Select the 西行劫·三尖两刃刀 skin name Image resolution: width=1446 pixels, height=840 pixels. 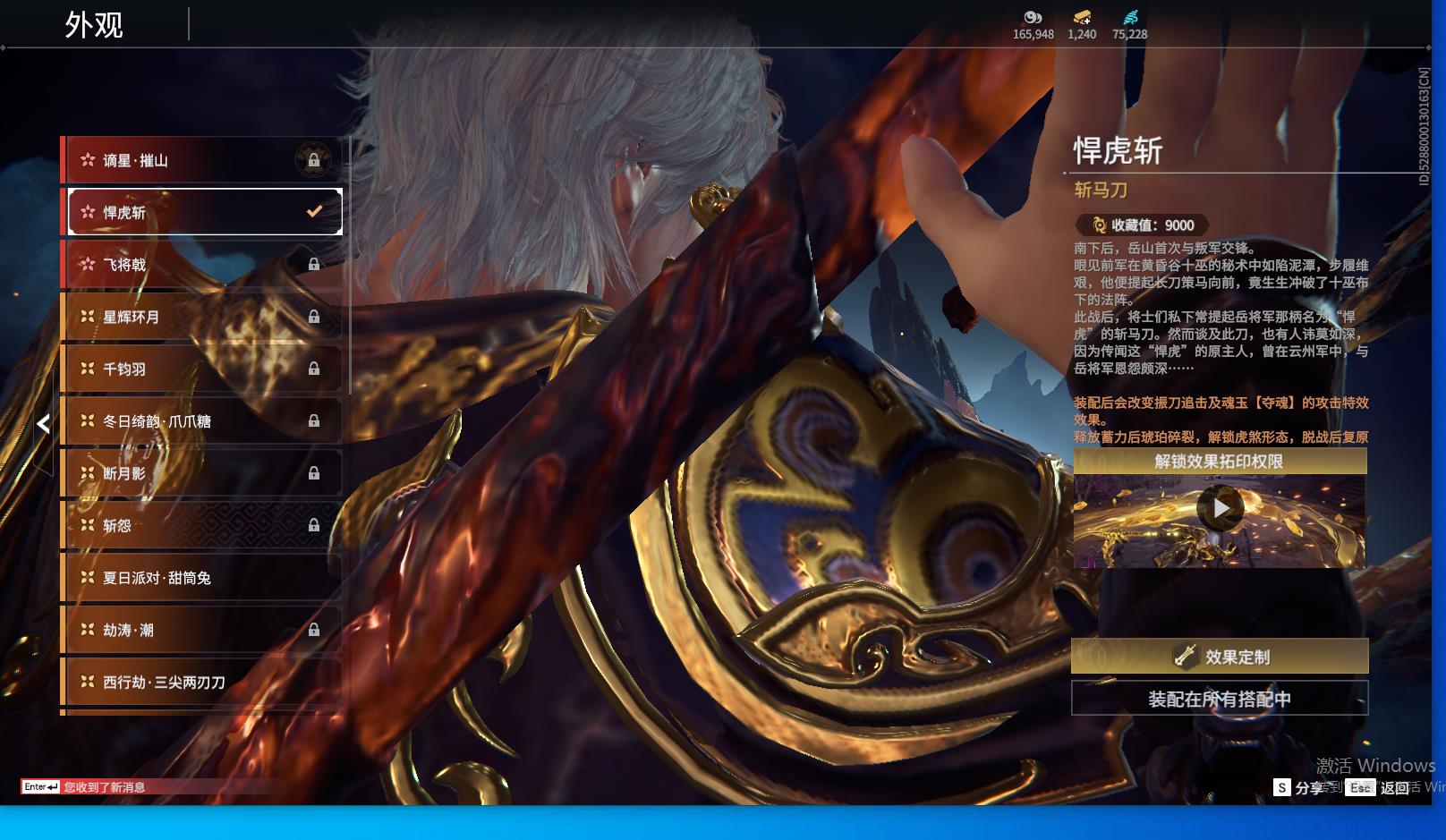[x=164, y=682]
